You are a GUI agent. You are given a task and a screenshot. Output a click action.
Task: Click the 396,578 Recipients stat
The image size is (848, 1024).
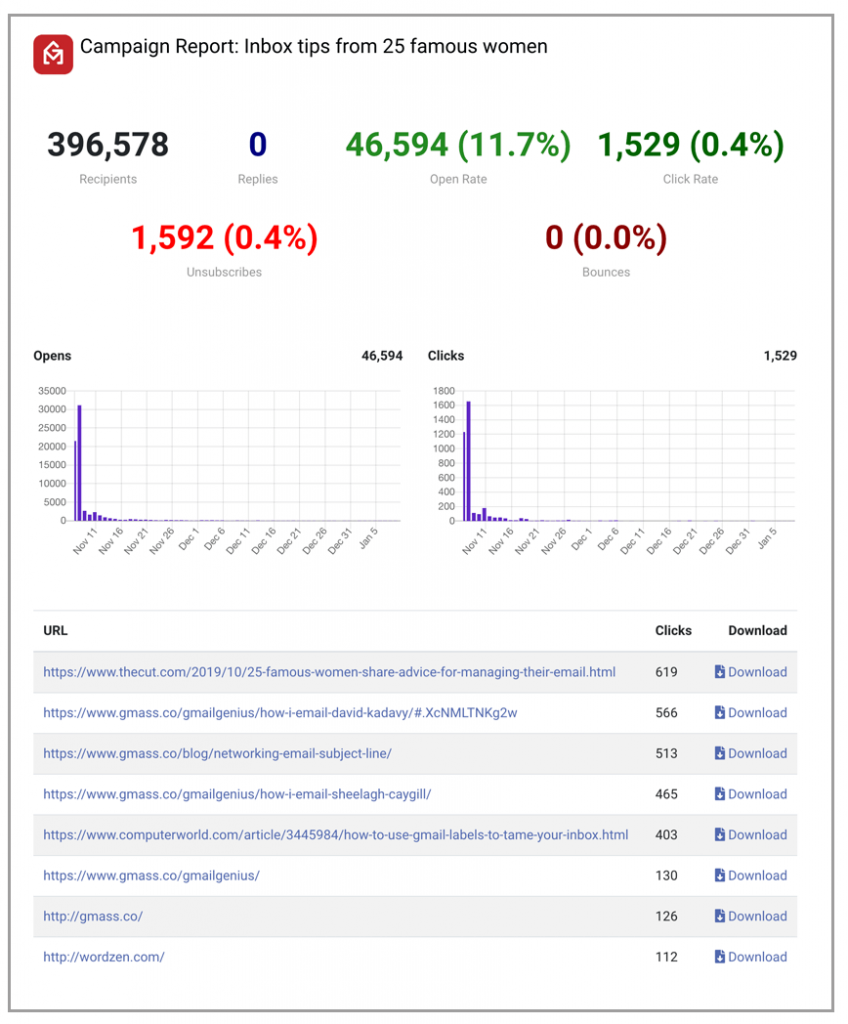pyautogui.click(x=107, y=144)
